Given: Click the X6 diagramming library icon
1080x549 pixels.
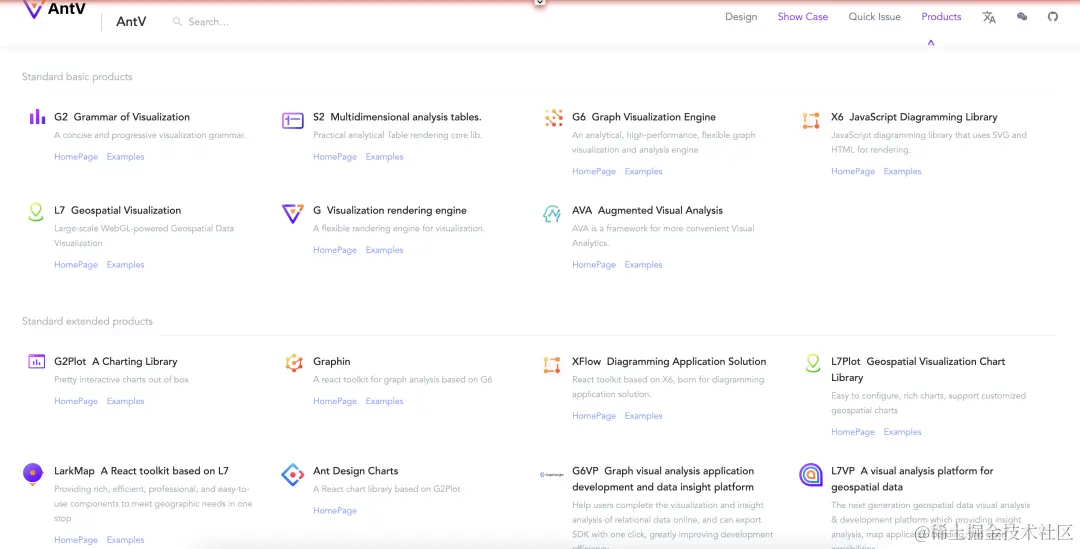Looking at the screenshot, I should click(811, 121).
